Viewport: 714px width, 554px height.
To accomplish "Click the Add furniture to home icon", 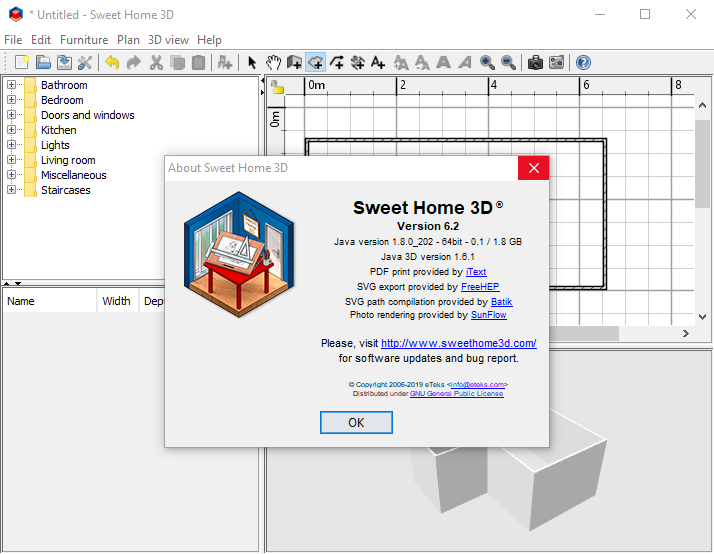I will point(225,62).
